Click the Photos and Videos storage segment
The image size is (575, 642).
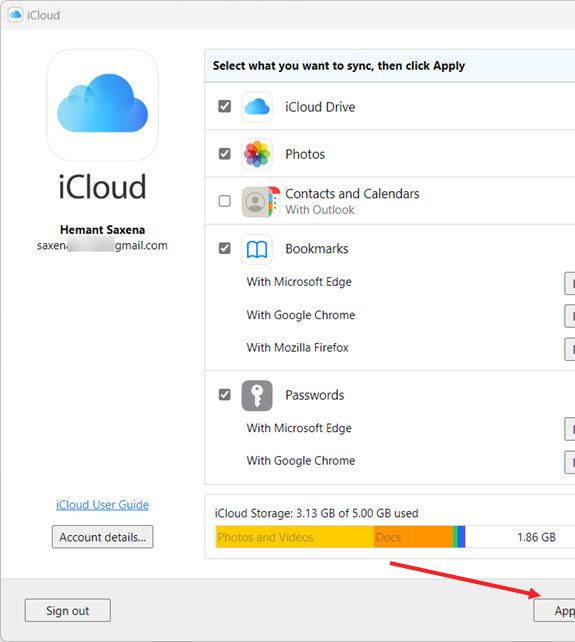(x=294, y=537)
